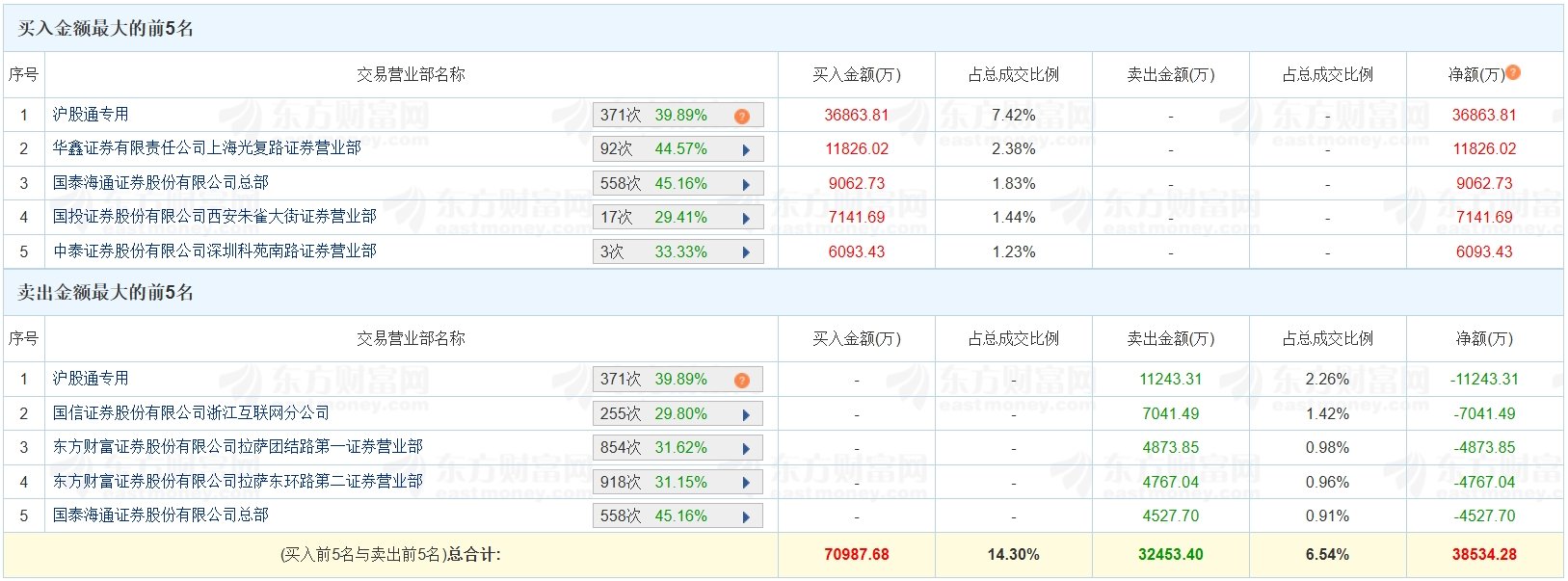
Task: Open the 中泰证券股份有限公司深圳科苑南路证券营业部 link
Action: pyautogui.click(x=214, y=251)
